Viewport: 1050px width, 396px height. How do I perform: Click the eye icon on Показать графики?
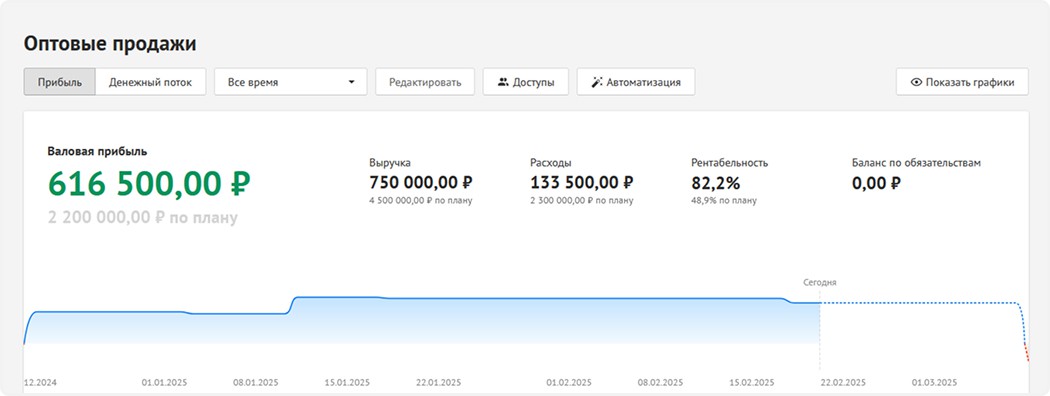click(x=917, y=82)
